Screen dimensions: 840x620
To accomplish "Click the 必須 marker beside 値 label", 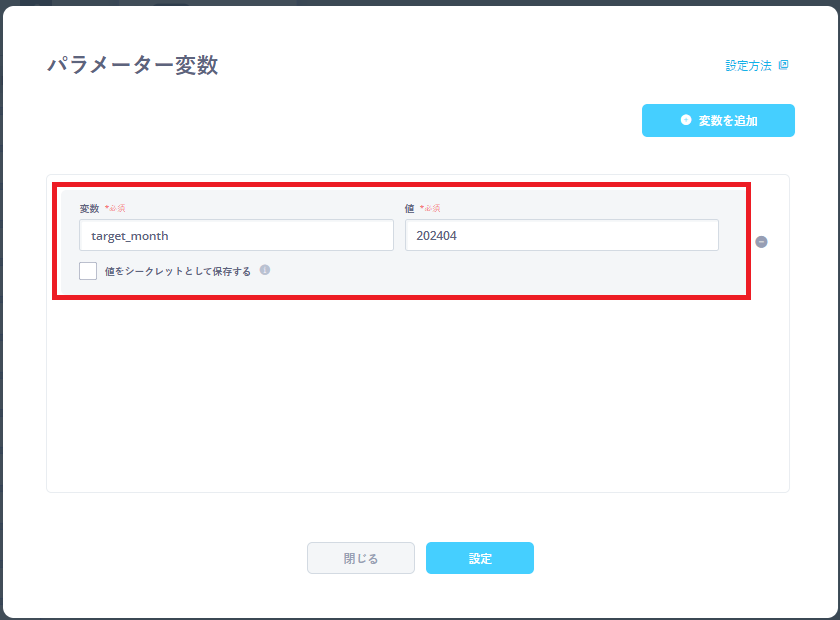I will tap(430, 208).
